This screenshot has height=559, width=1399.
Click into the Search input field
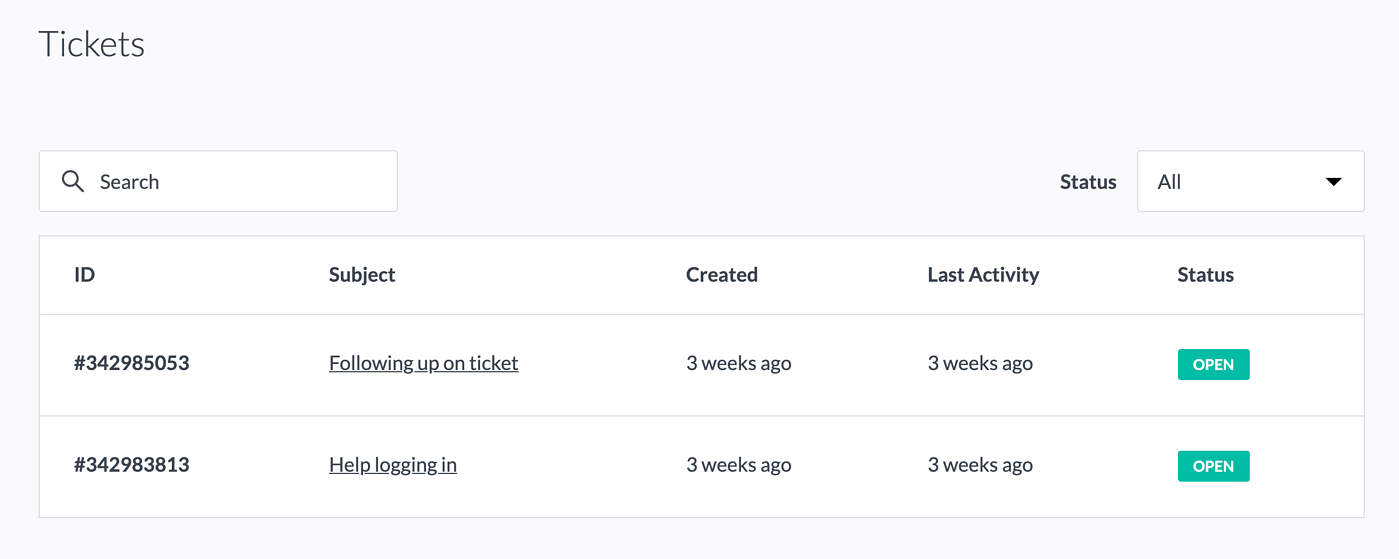218,181
